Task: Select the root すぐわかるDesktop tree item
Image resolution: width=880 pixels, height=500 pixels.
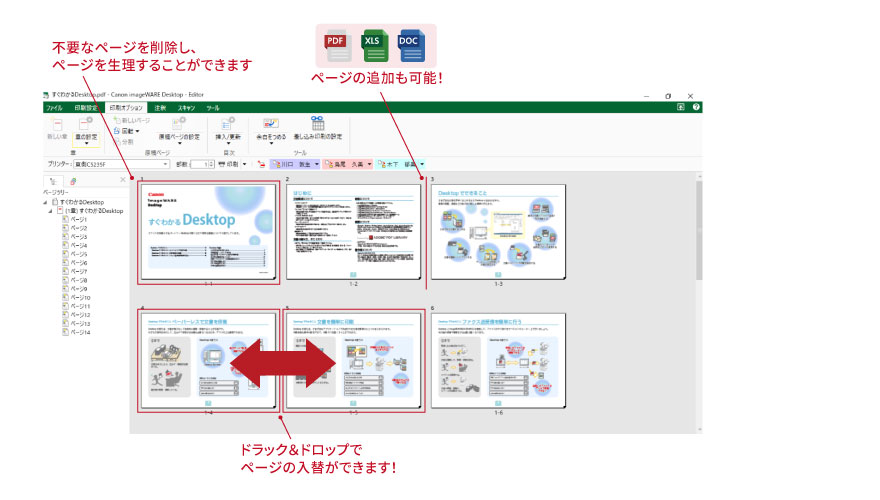Action: pyautogui.click(x=78, y=202)
